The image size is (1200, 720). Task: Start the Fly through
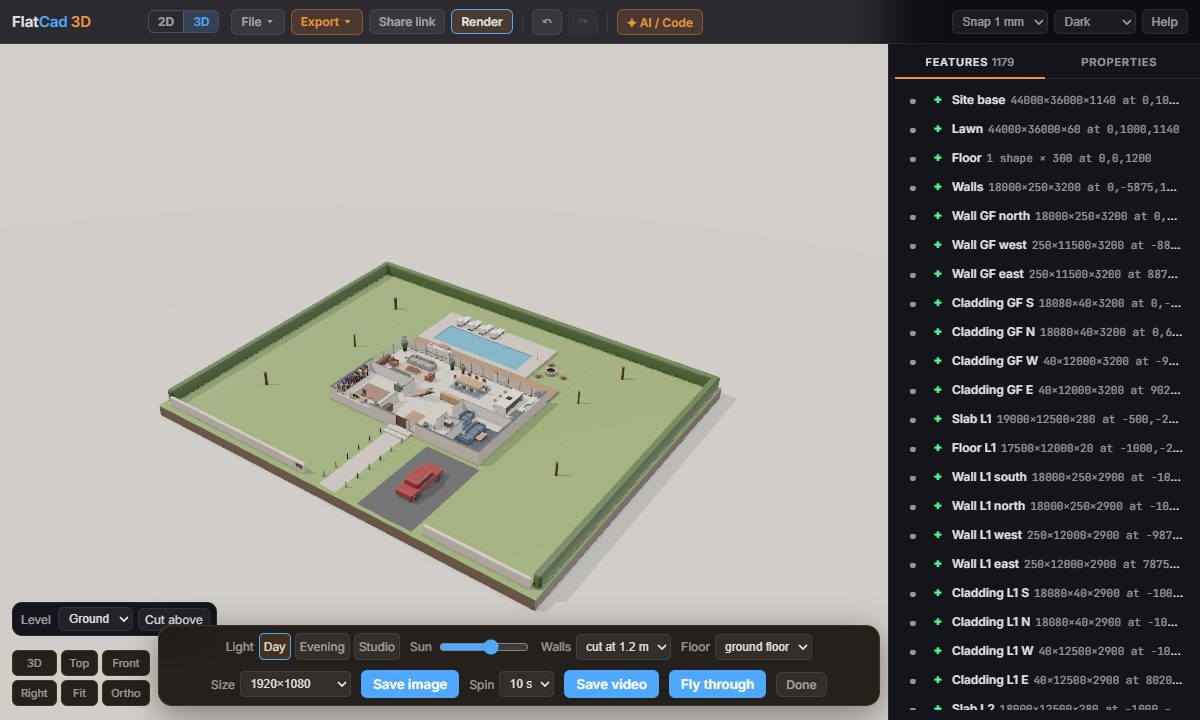pyautogui.click(x=717, y=684)
